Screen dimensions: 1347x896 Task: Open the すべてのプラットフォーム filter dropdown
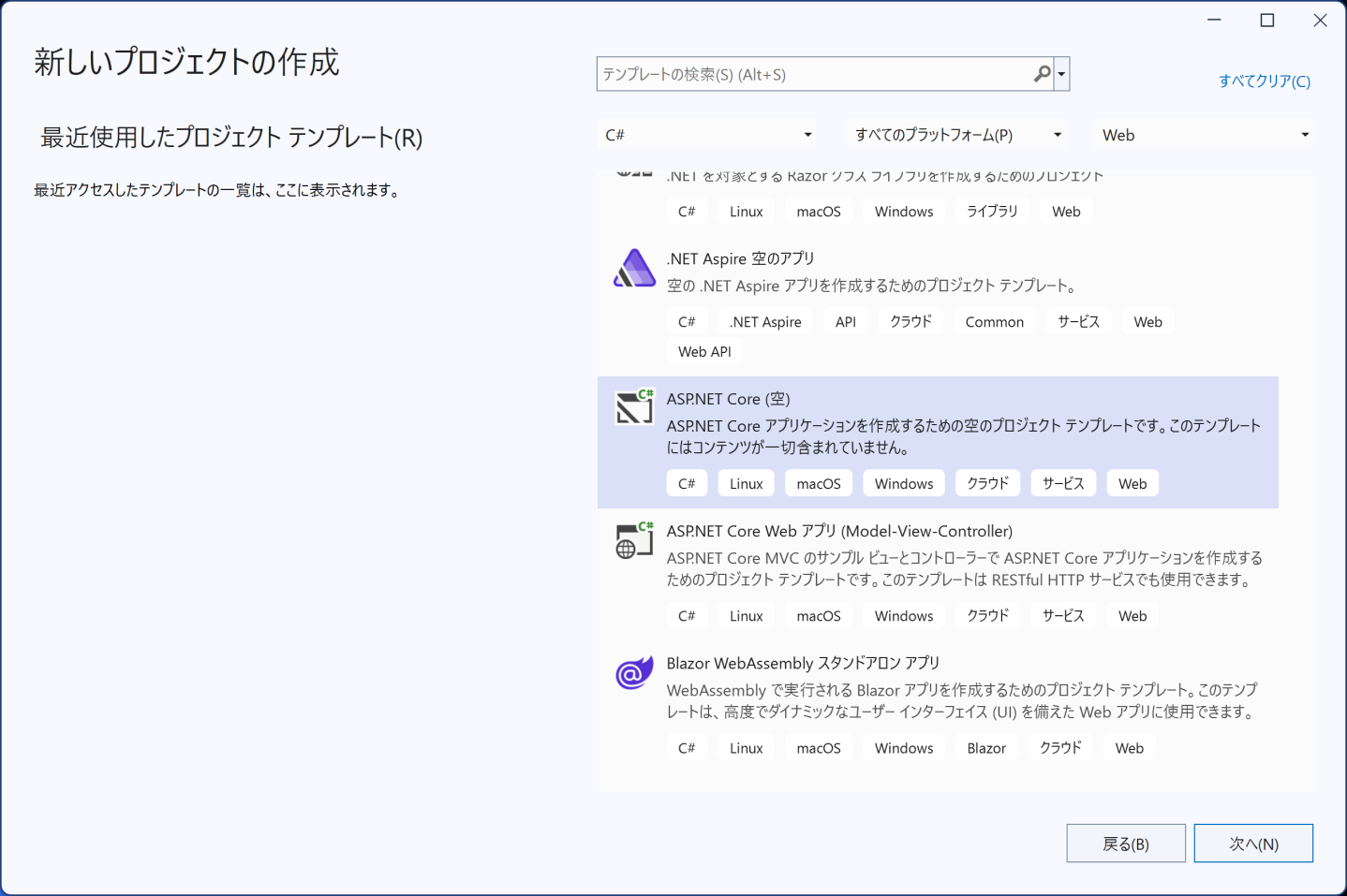pyautogui.click(x=957, y=135)
